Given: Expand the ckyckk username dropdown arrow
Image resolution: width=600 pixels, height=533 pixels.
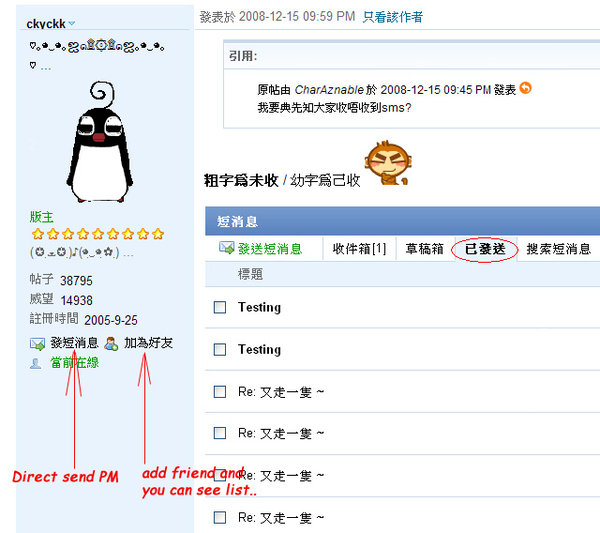Looking at the screenshot, I should [72, 24].
